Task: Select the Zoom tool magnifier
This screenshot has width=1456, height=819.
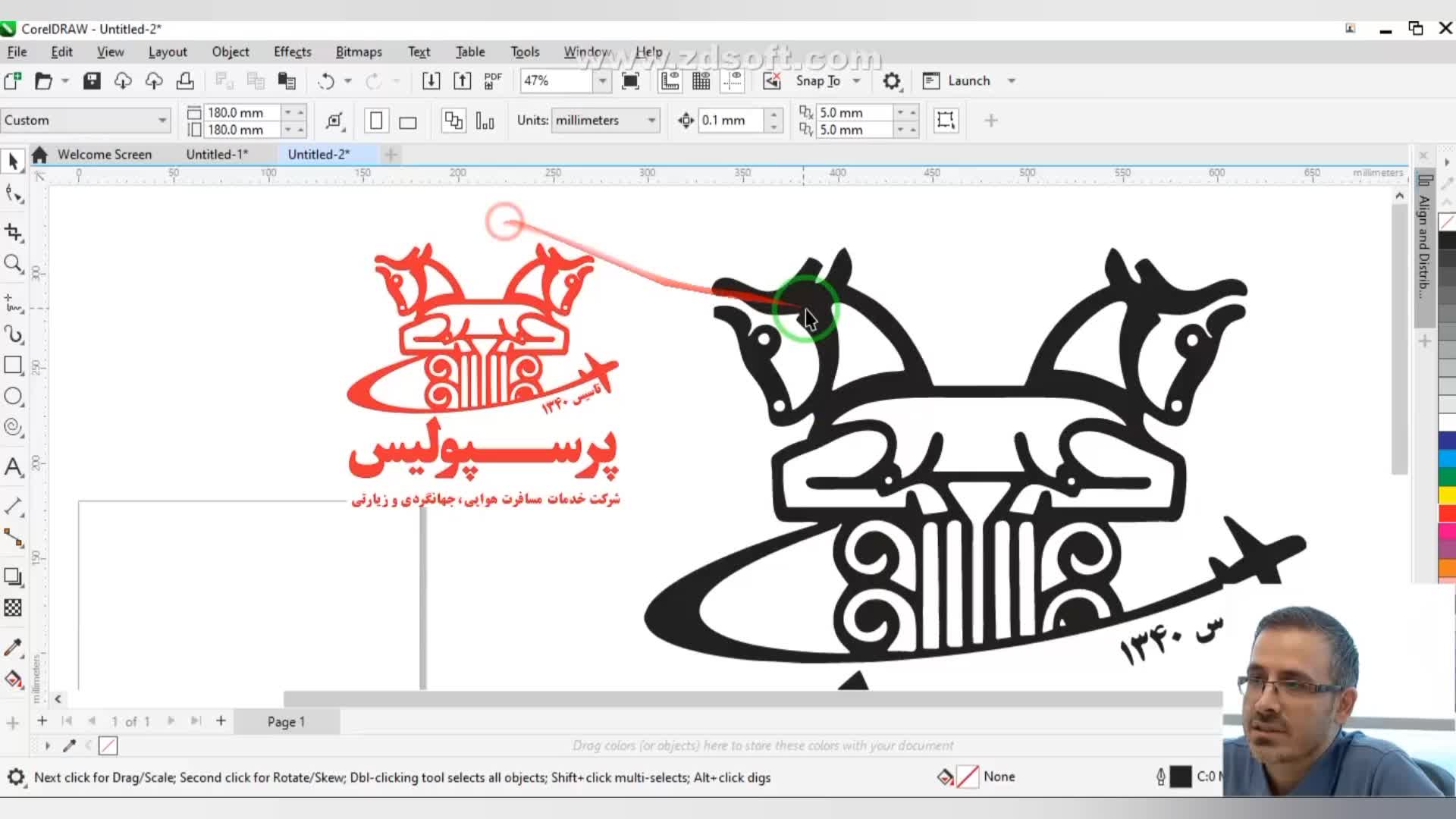Action: (13, 264)
